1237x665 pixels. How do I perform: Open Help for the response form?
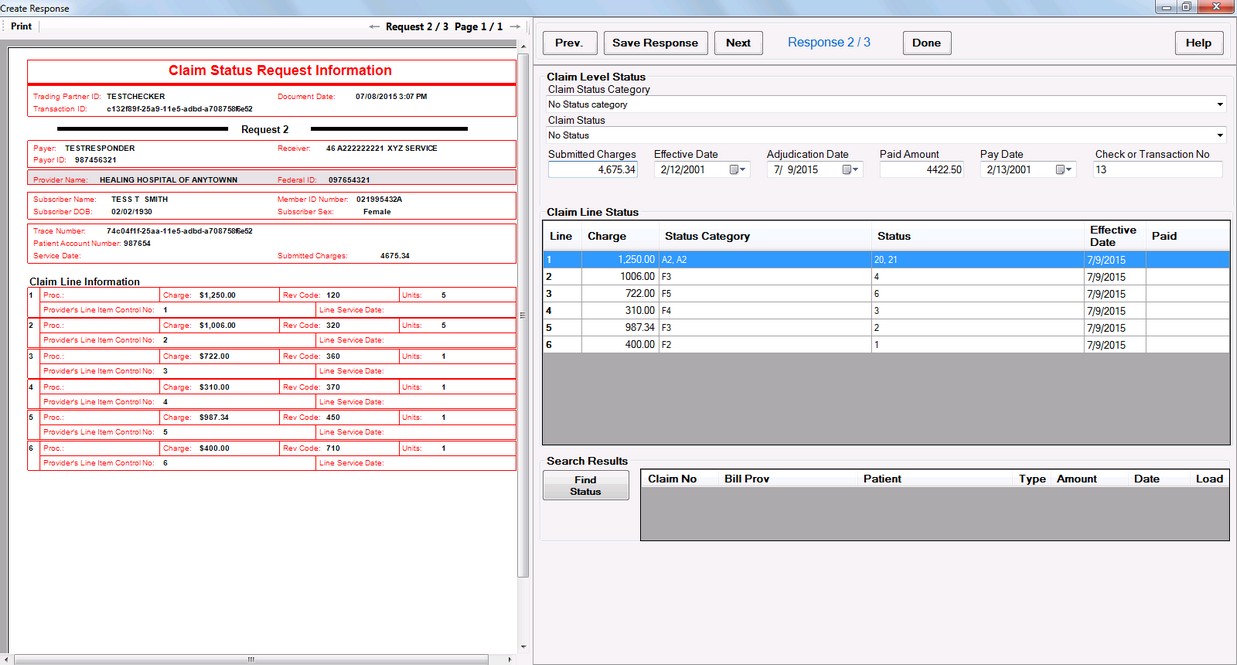point(1198,43)
